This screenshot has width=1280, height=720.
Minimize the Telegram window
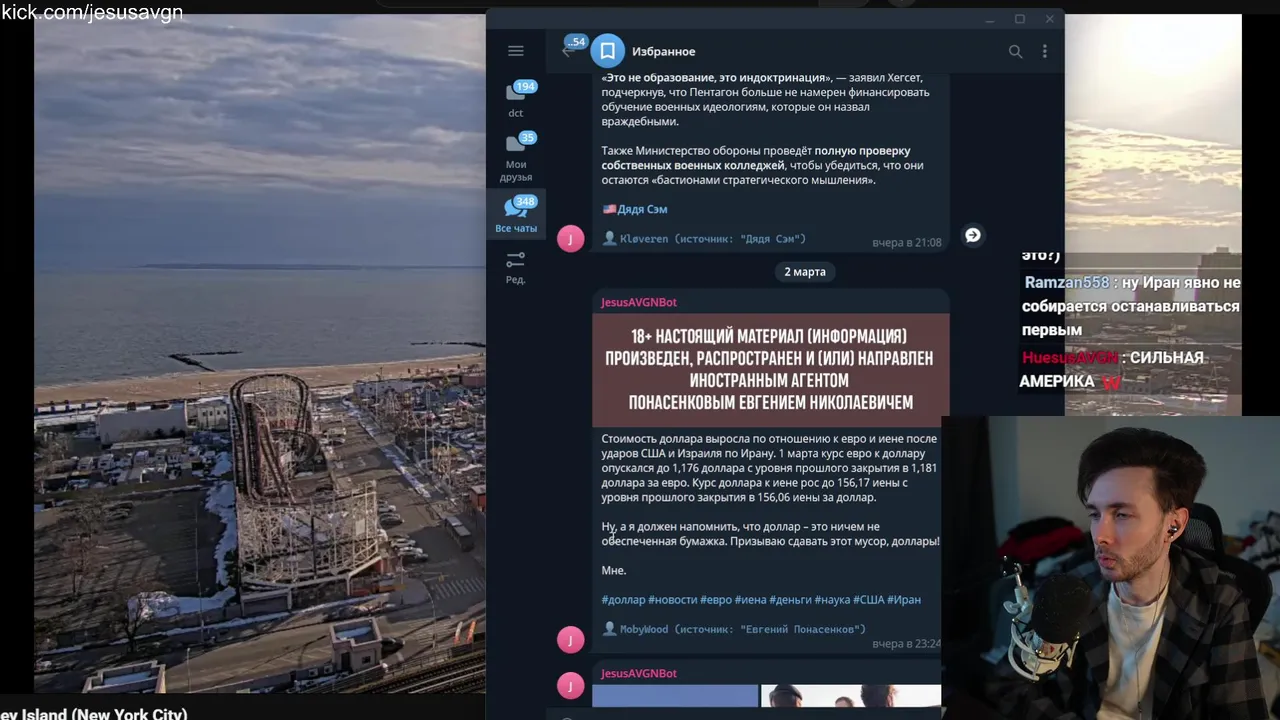pos(990,19)
